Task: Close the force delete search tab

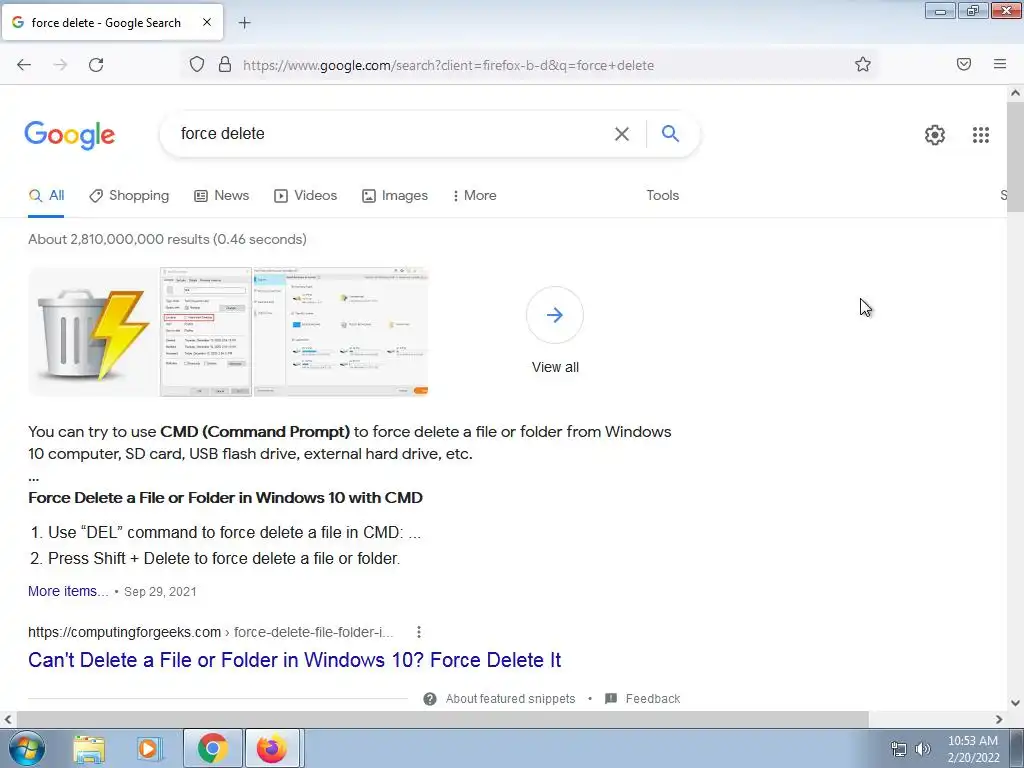Action: point(207,22)
